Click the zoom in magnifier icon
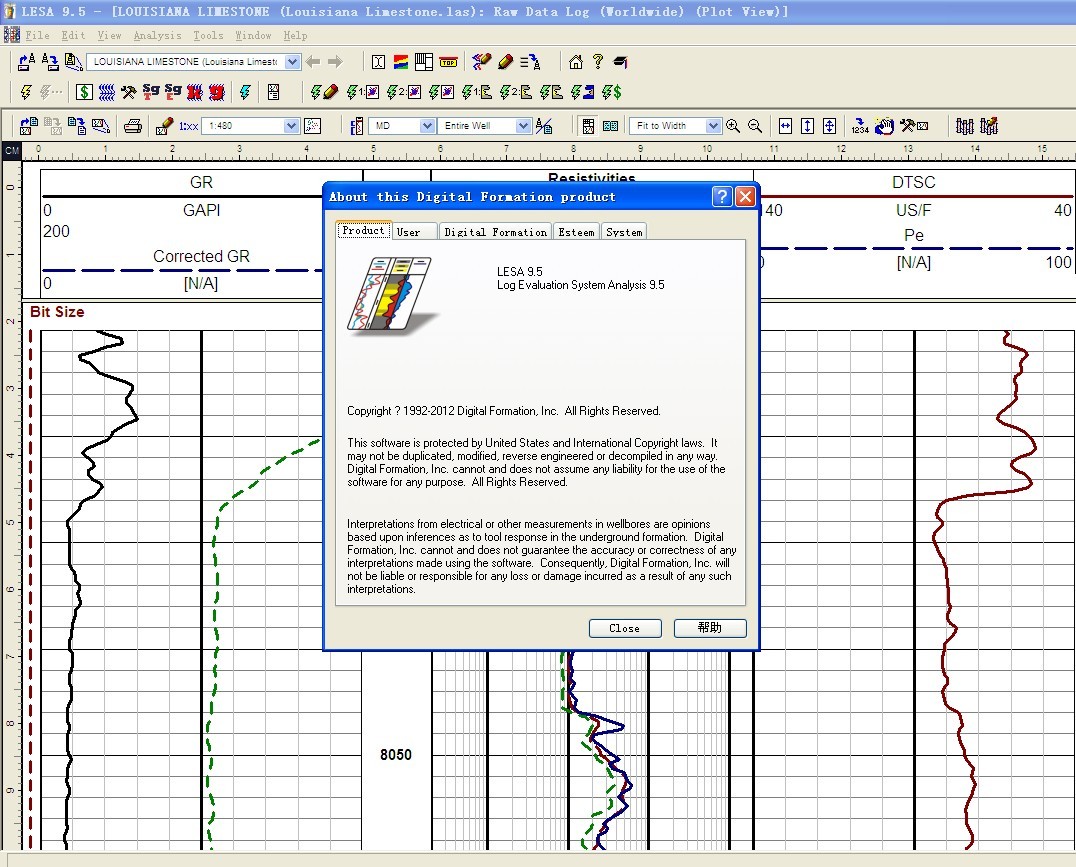The width and height of the screenshot is (1076, 867). pyautogui.click(x=733, y=126)
